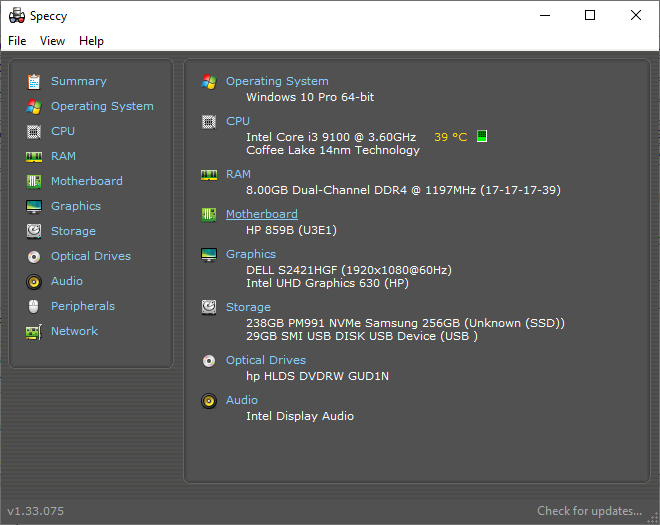The height and width of the screenshot is (525, 660).
Task: Click Check for updates link
Action: pos(589,511)
